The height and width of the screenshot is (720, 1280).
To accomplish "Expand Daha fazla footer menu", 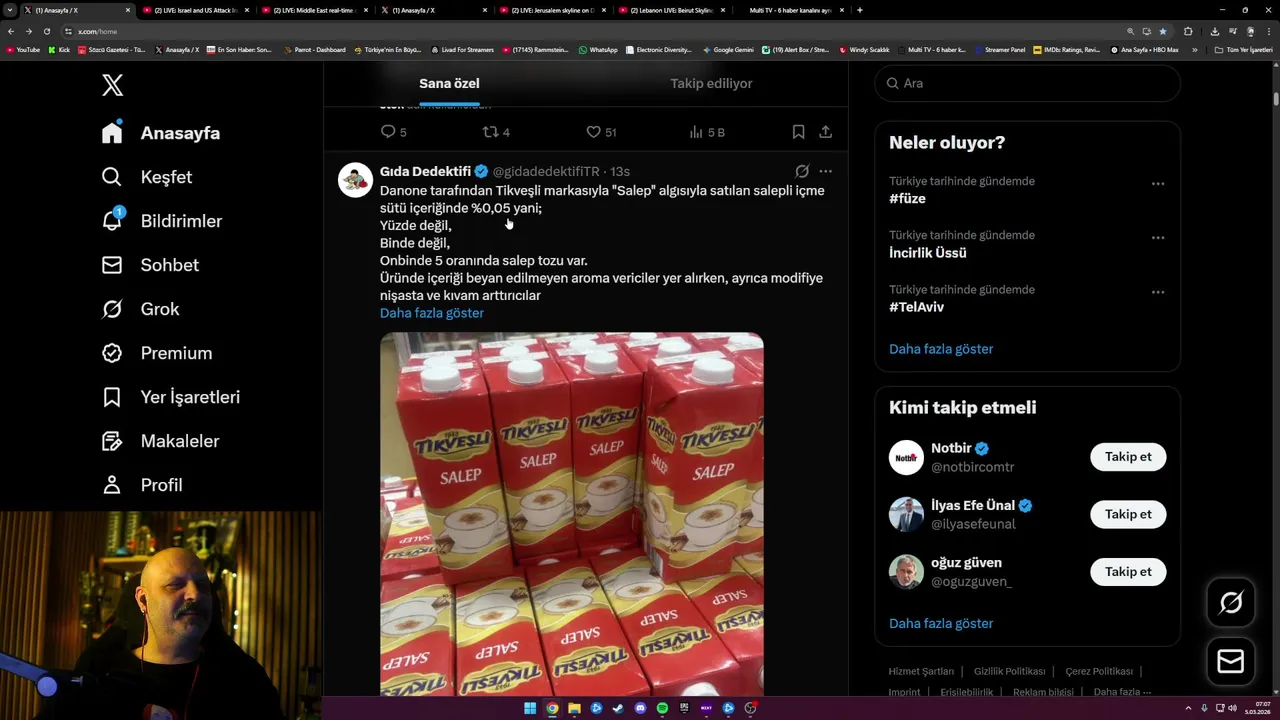I will [1122, 692].
